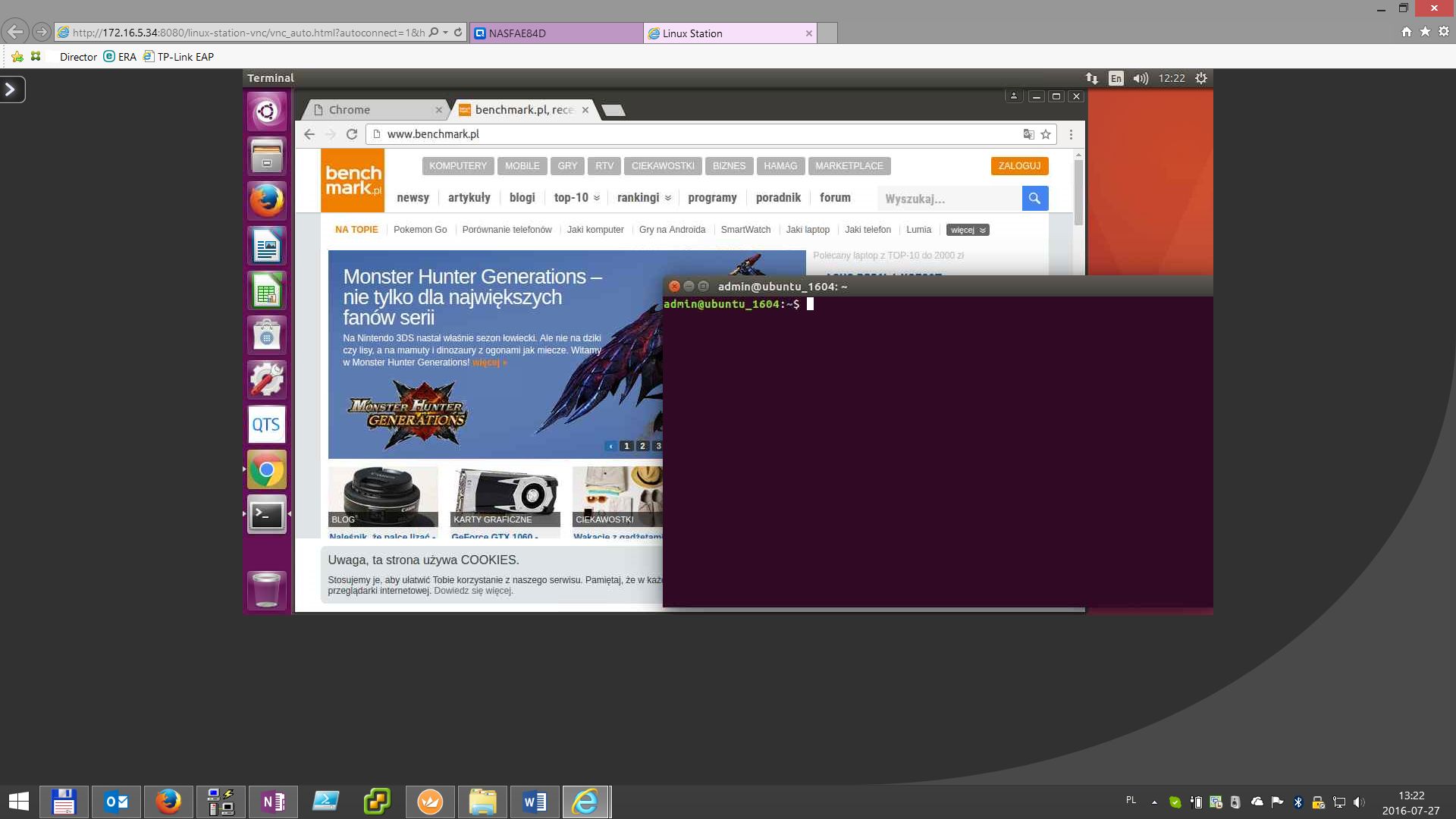Open Chrome's three-dot menu
1456x819 pixels.
point(1071,134)
